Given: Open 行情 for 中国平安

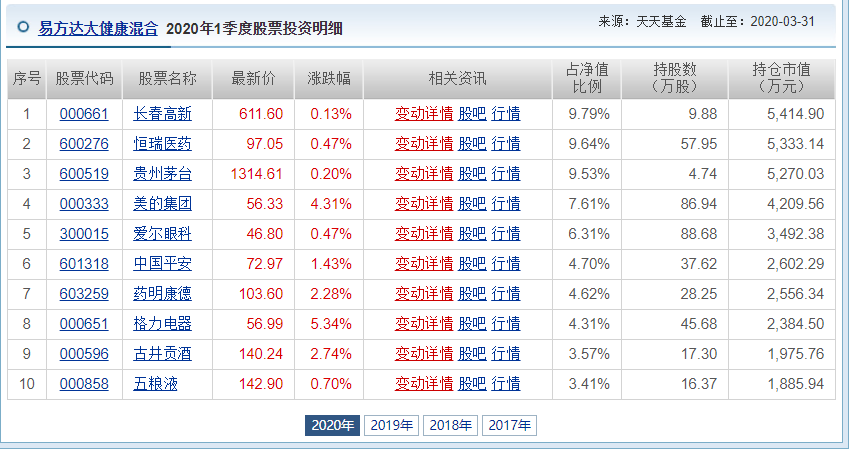Looking at the screenshot, I should point(505,264).
